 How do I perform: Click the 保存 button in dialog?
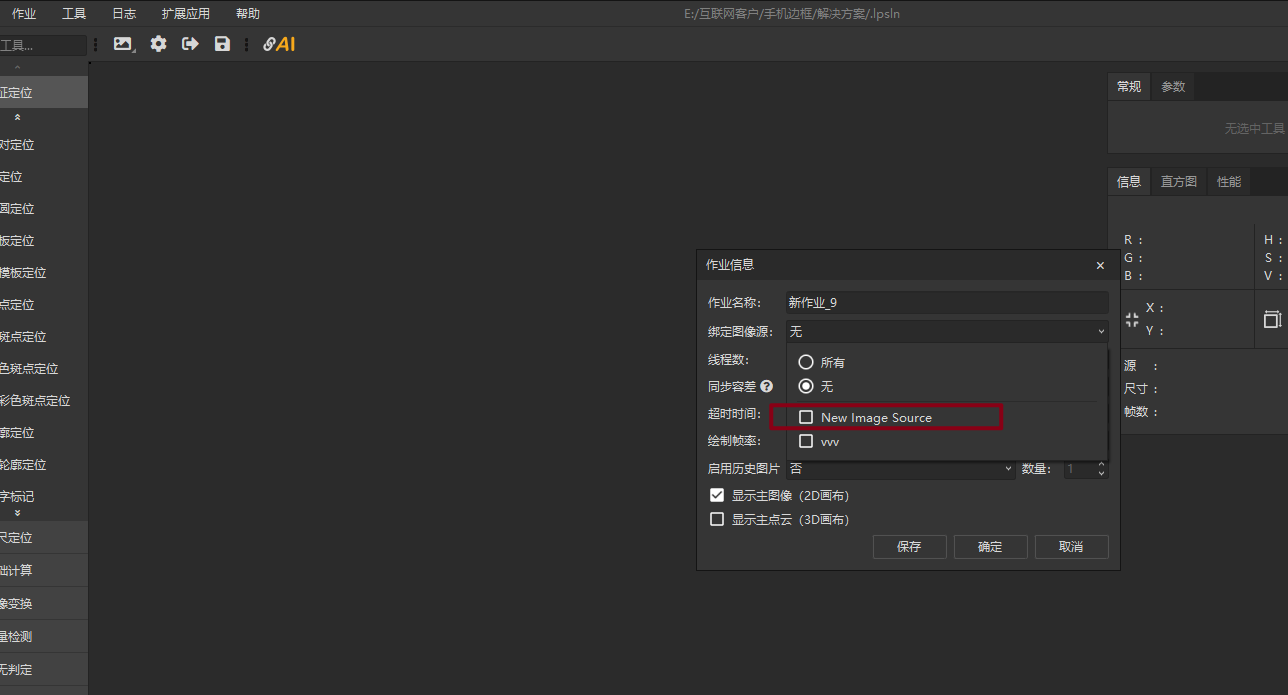pyautogui.click(x=909, y=547)
